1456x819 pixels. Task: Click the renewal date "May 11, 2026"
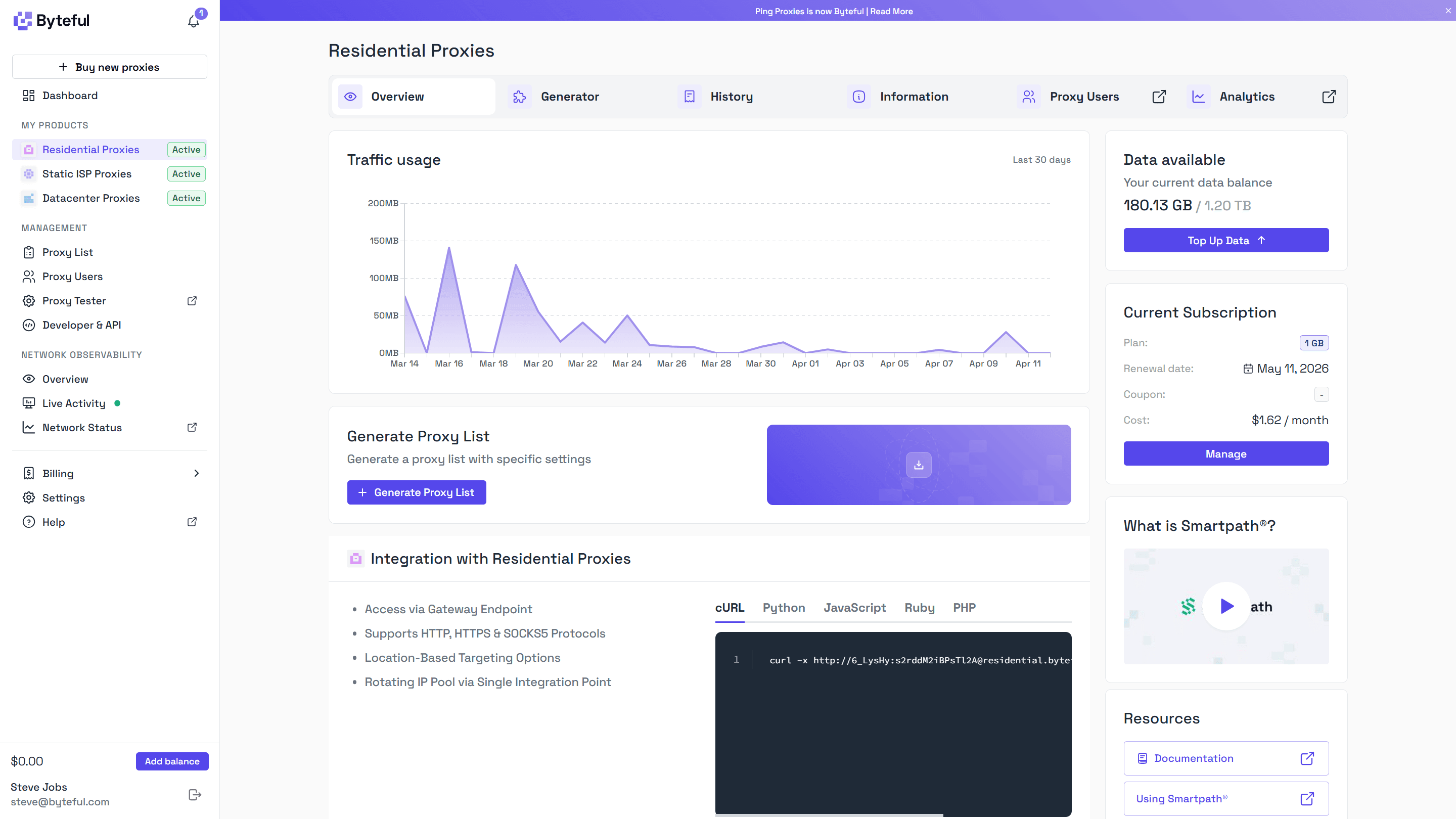click(1293, 369)
